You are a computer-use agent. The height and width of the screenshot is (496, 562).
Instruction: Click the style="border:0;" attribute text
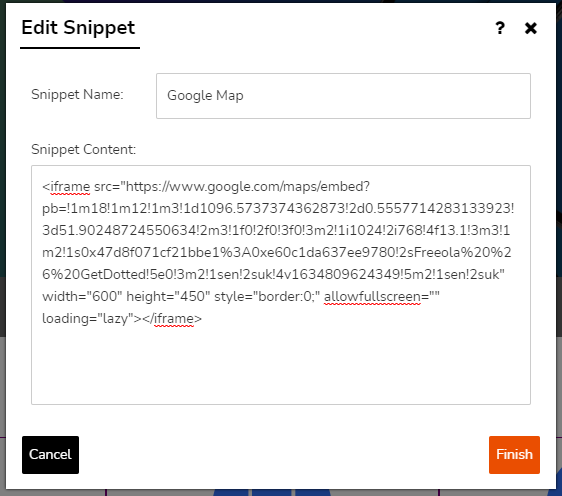click(267, 297)
